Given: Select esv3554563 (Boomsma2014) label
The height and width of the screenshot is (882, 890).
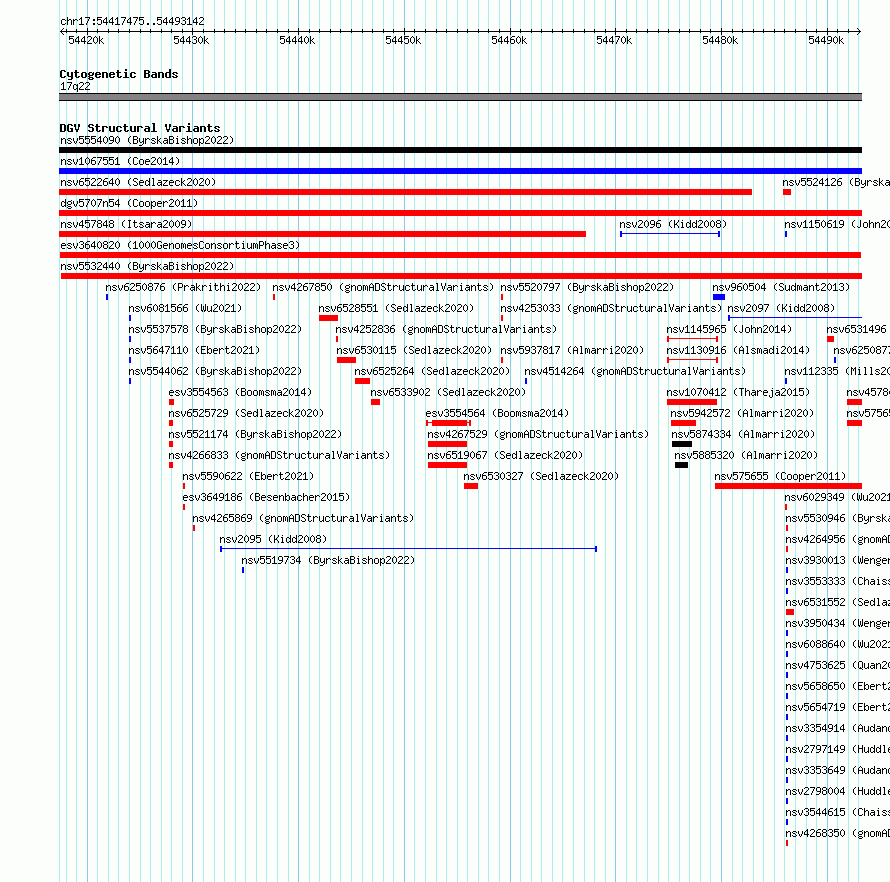Looking at the screenshot, I should point(240,392).
